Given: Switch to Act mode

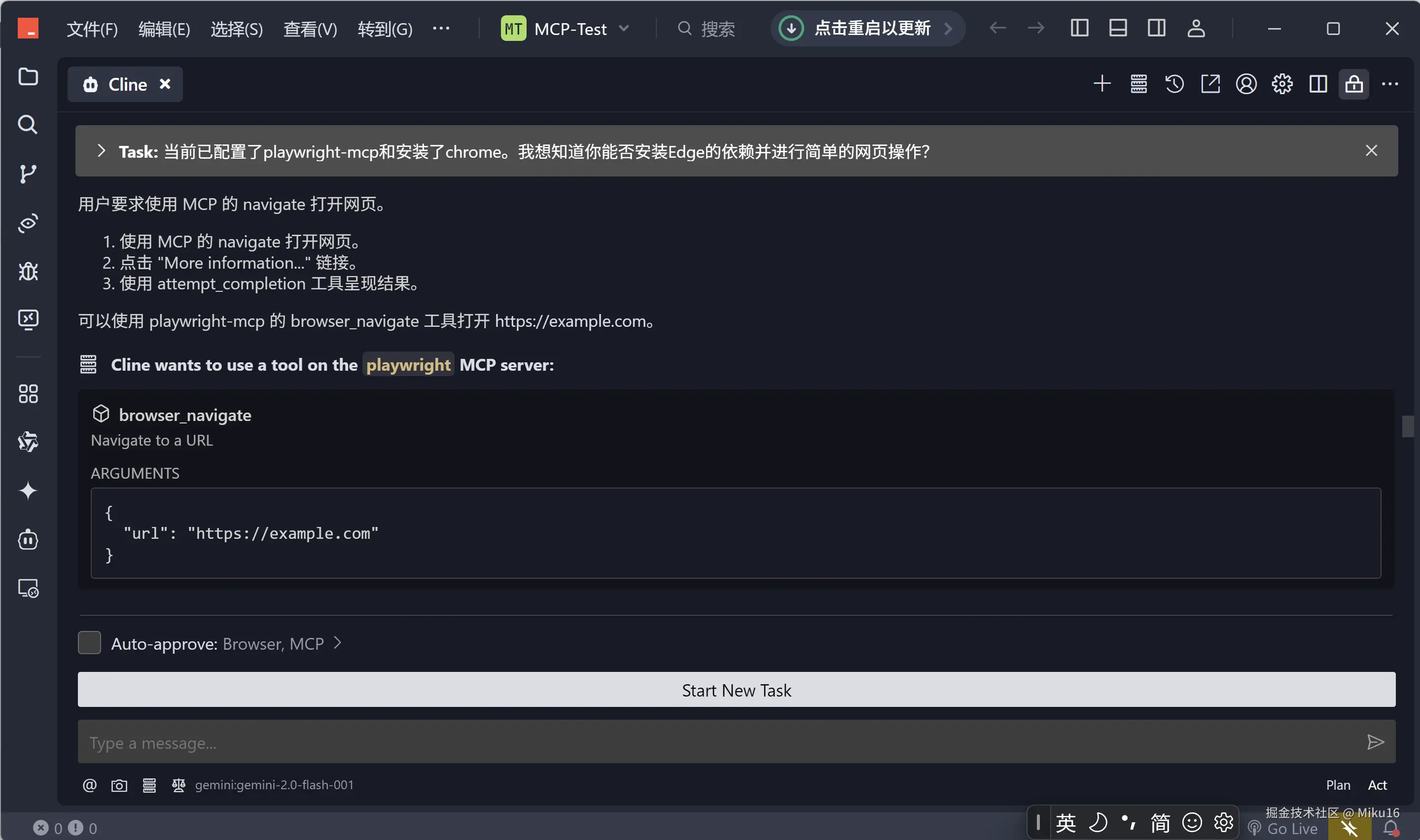Looking at the screenshot, I should [x=1377, y=785].
